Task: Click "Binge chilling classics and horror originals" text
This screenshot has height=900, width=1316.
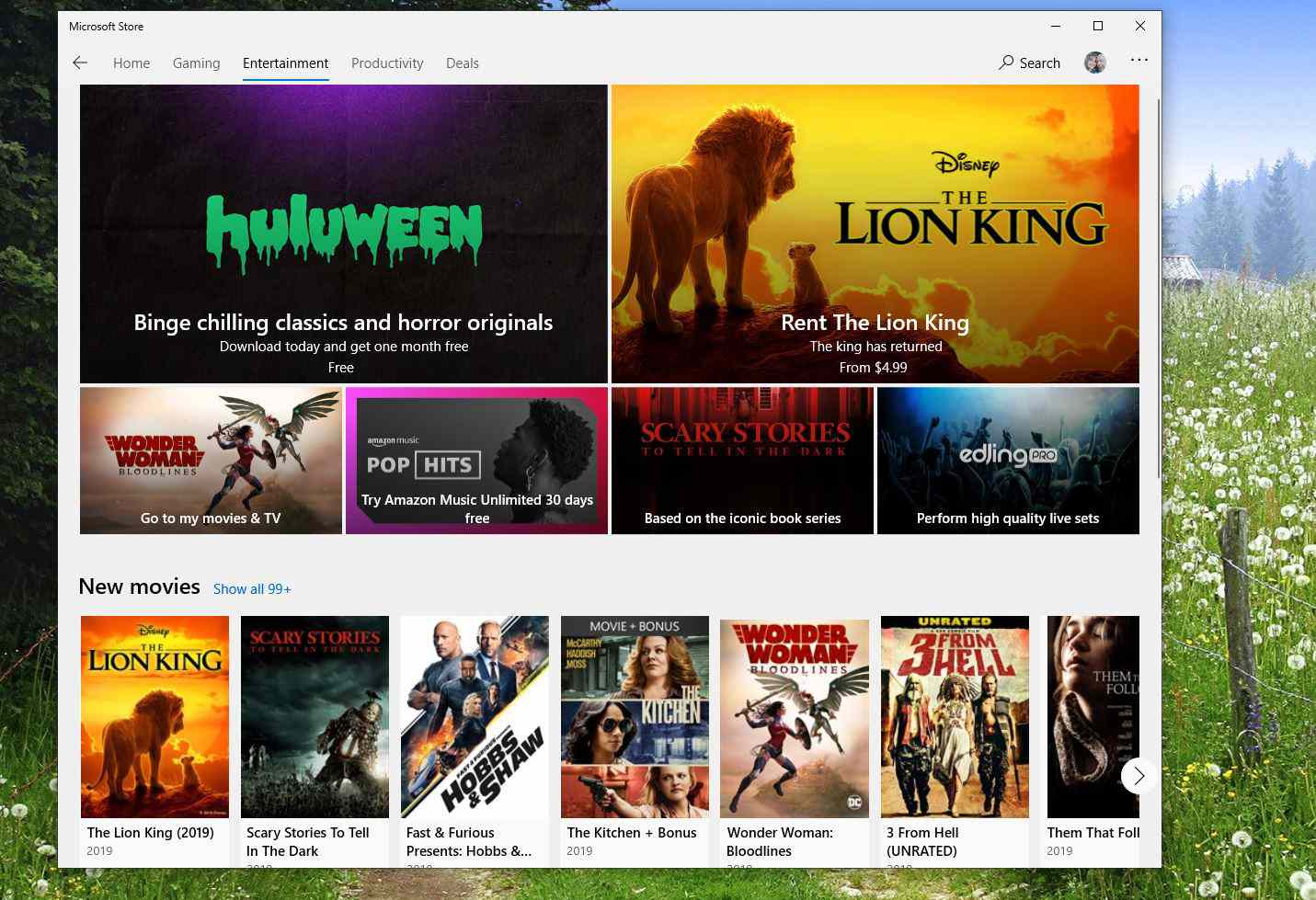Action: (x=343, y=323)
